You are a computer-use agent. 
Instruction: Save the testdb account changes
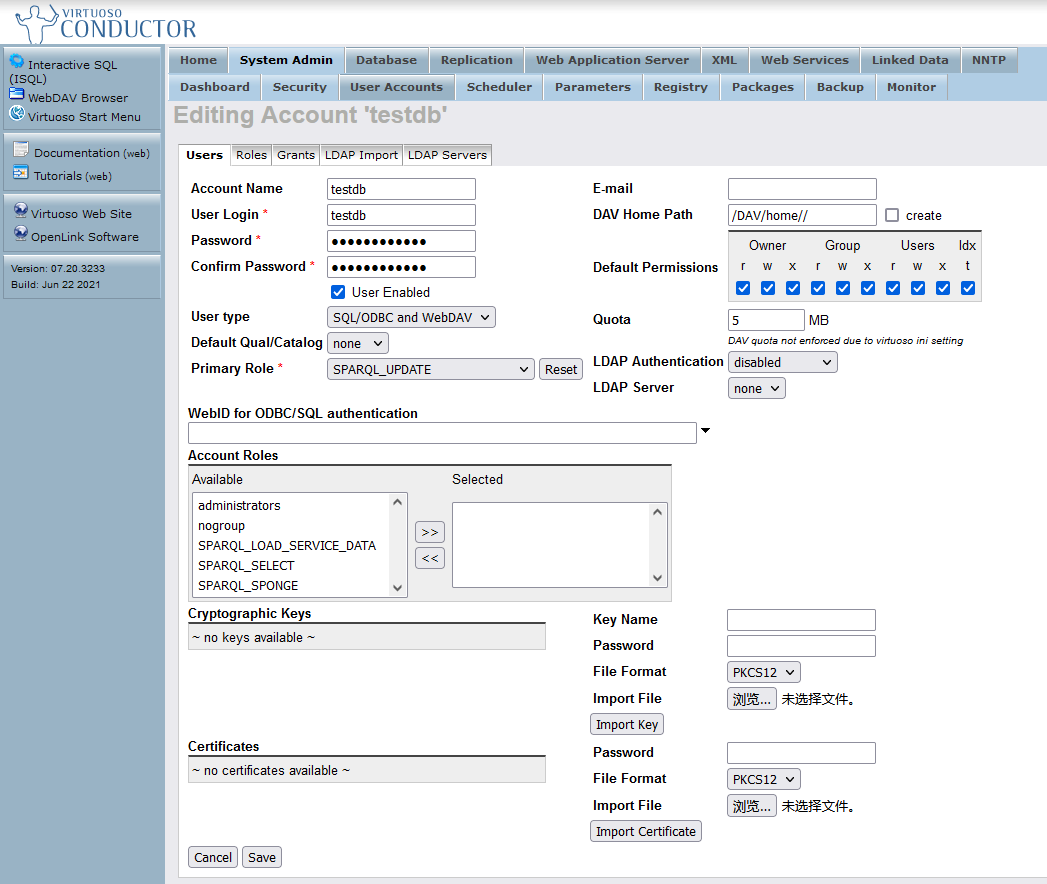coord(261,857)
